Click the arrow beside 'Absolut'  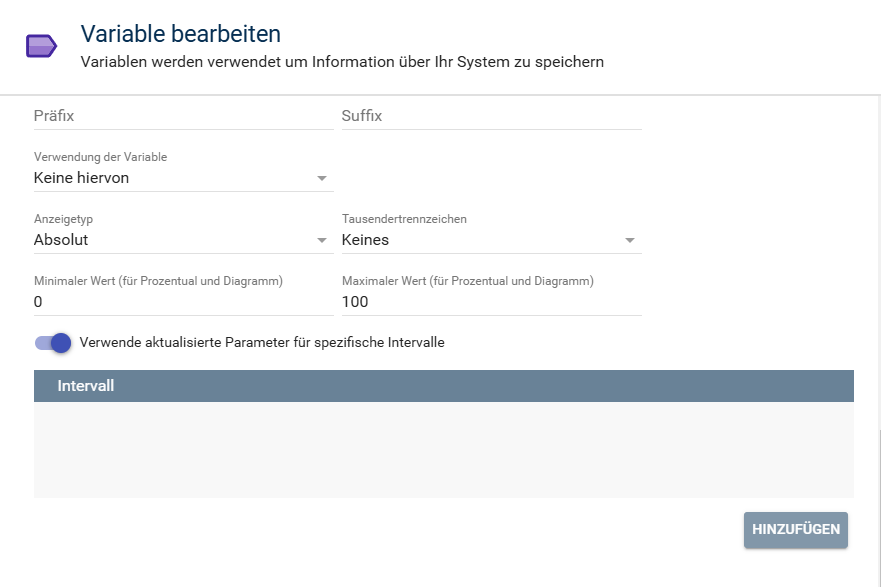322,241
